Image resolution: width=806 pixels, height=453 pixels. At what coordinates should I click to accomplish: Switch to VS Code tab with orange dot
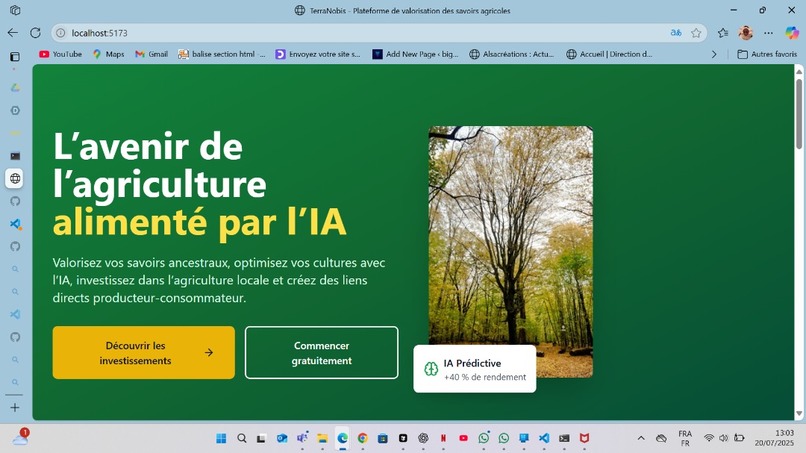[x=15, y=224]
